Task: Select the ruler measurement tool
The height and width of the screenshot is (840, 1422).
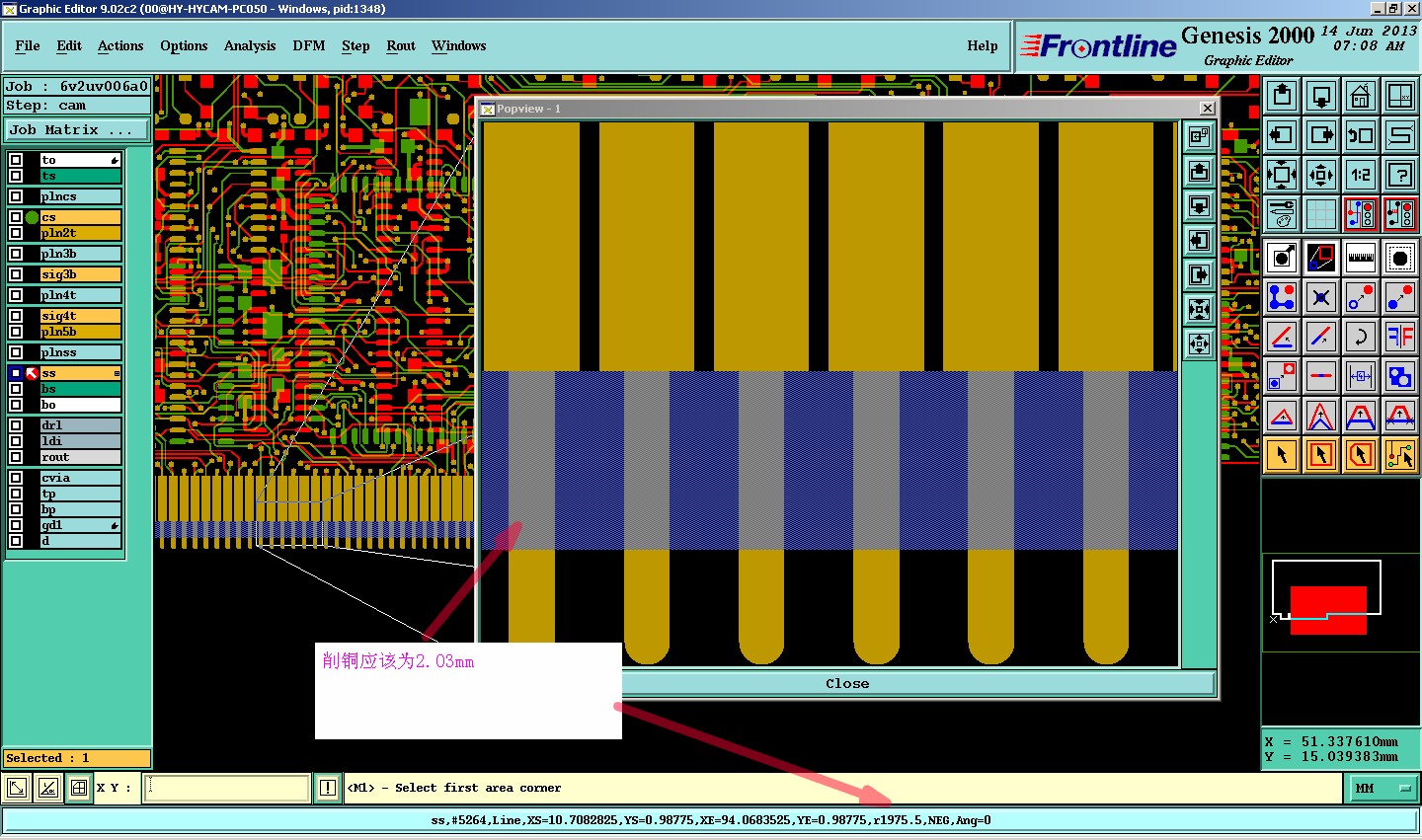Action: [1361, 258]
